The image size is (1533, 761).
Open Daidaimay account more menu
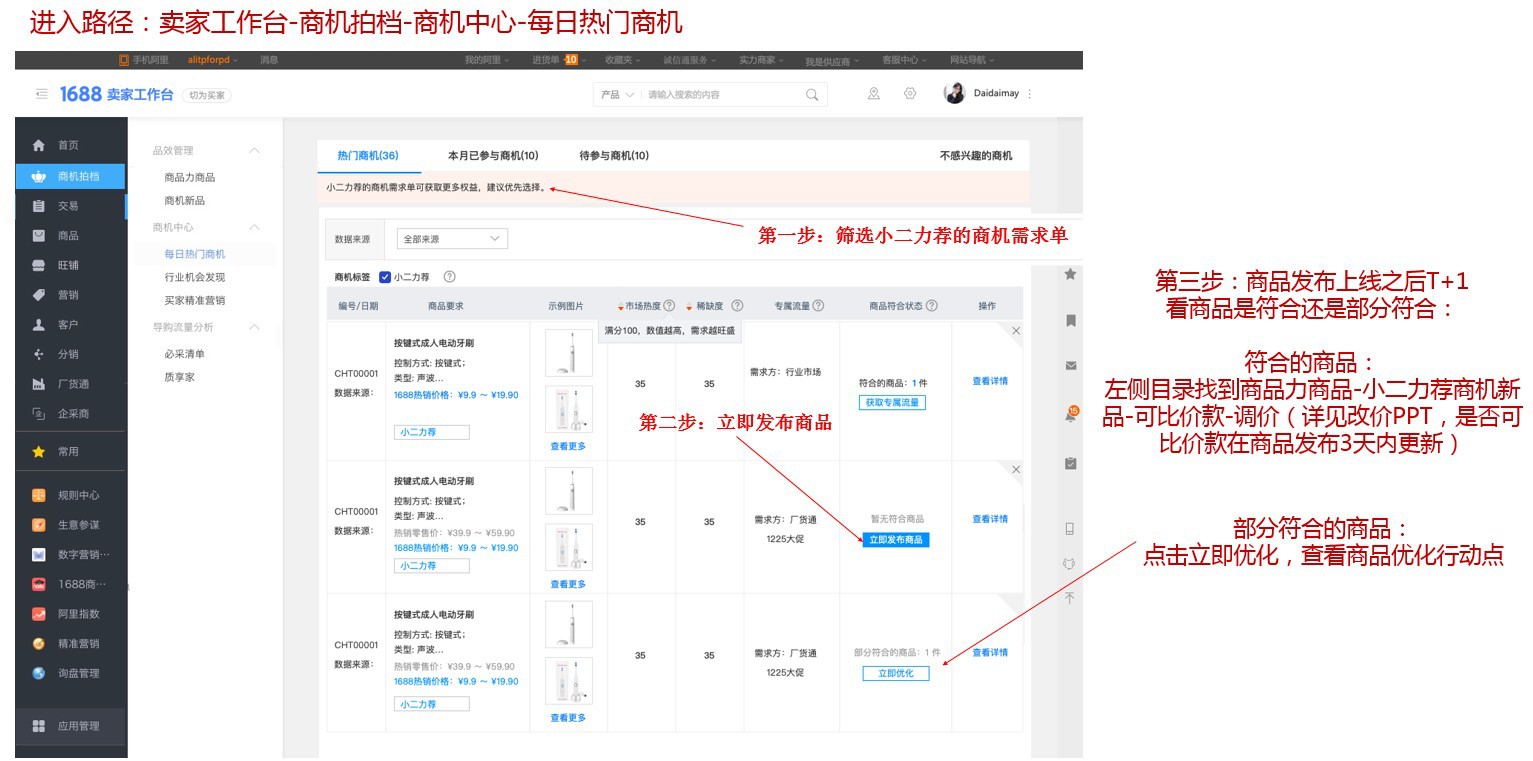[1030, 94]
